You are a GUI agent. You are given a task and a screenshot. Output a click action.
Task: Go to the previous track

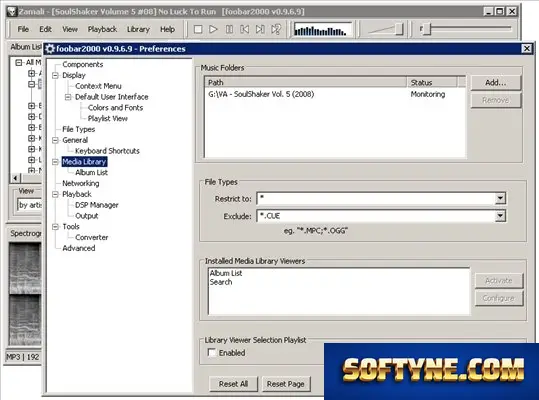pos(244,30)
